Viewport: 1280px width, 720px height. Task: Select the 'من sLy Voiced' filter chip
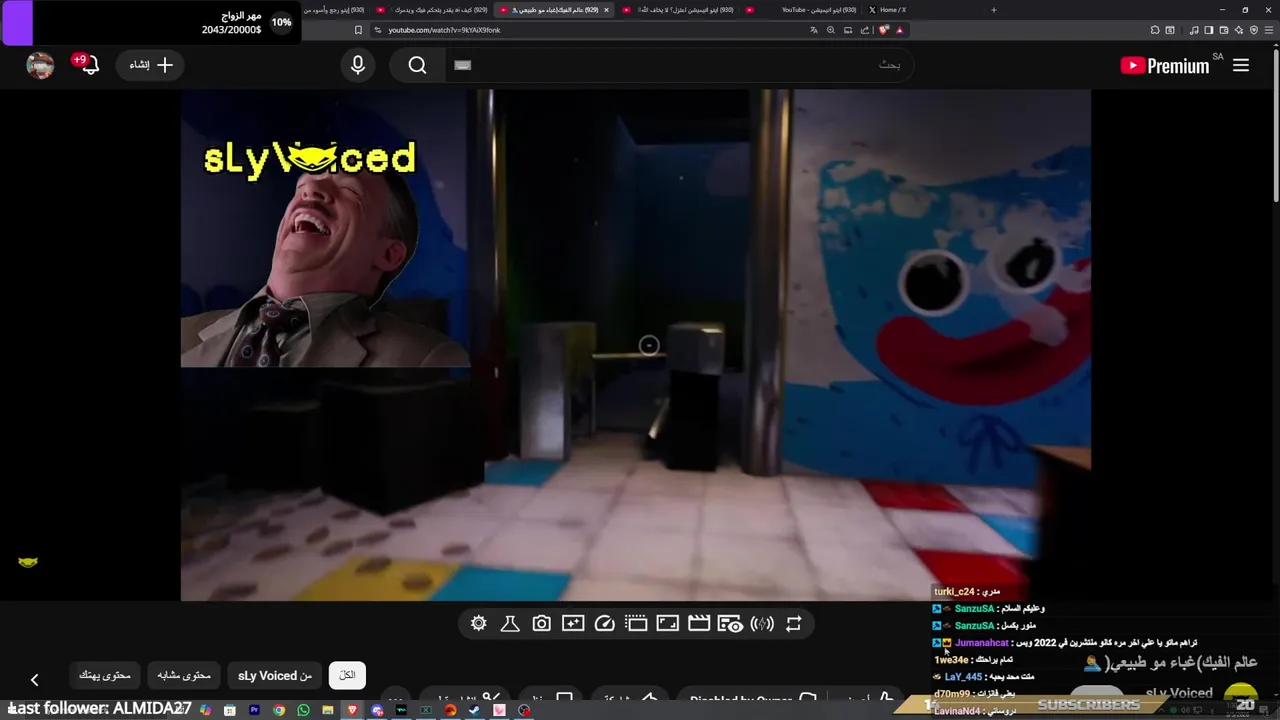(x=275, y=675)
